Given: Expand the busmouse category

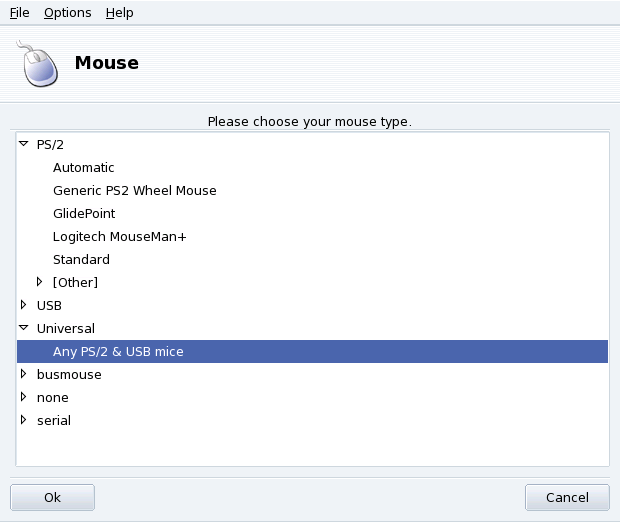Looking at the screenshot, I should coord(24,374).
